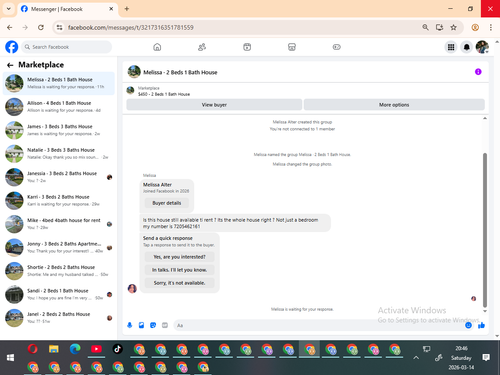
Task: Open Allison - 4 Beds 1 Bath House chat
Action: click(59, 107)
